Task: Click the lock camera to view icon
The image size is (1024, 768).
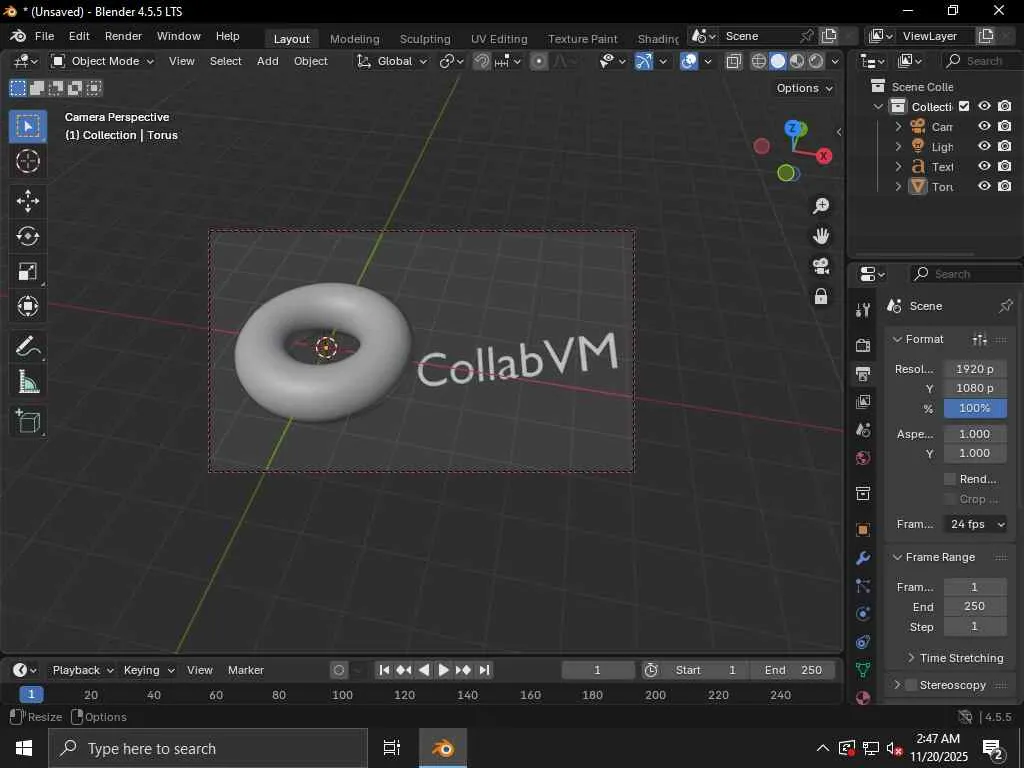Action: pos(821,296)
